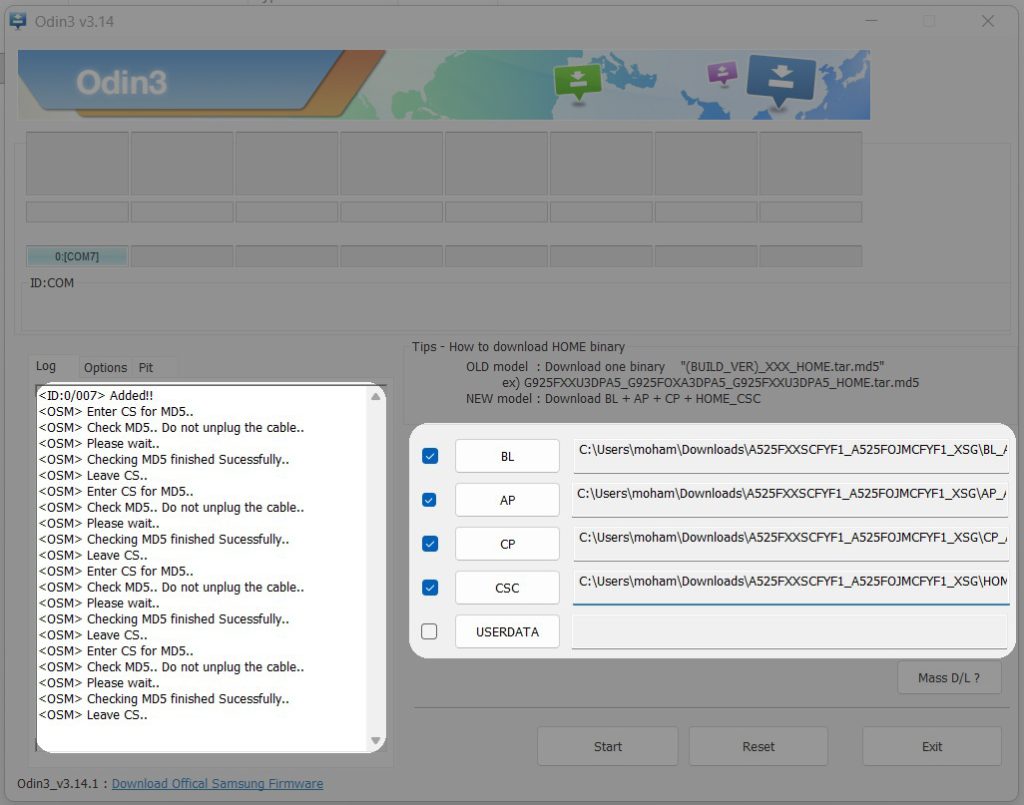Screen dimensions: 1024x805
Task: Click the Reset button
Action: [758, 746]
